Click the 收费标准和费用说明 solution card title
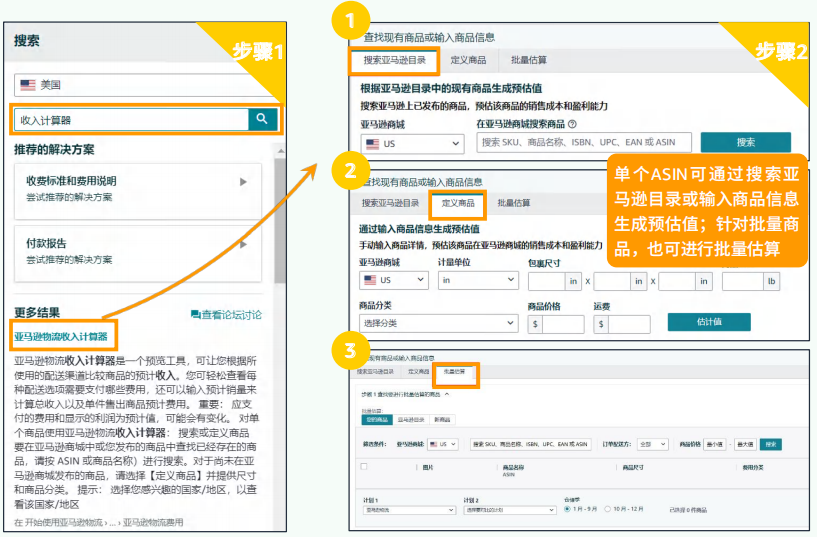This screenshot has width=817, height=537. pos(71,181)
